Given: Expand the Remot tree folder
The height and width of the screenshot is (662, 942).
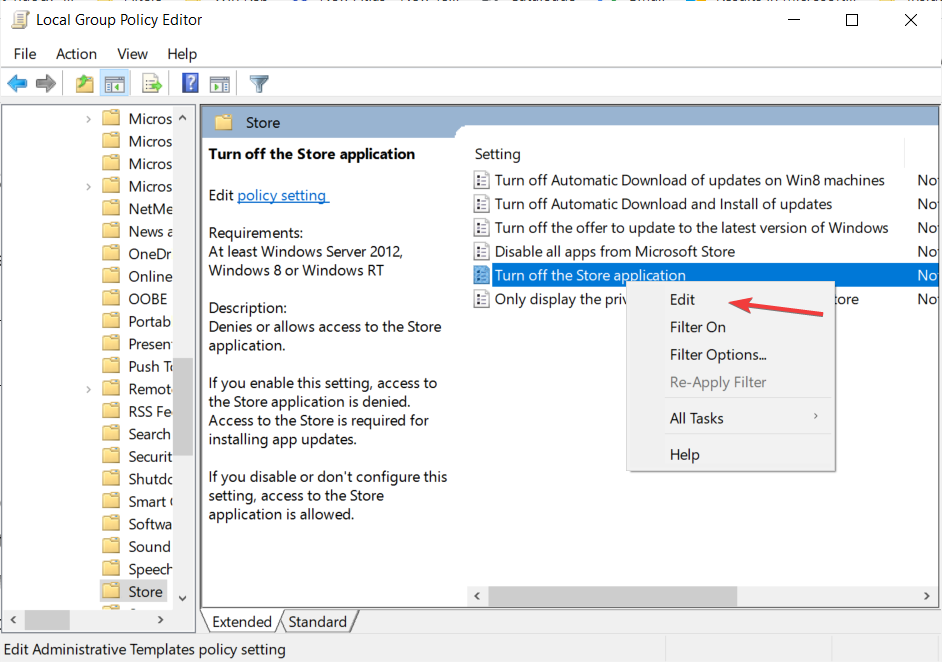Looking at the screenshot, I should (x=88, y=389).
